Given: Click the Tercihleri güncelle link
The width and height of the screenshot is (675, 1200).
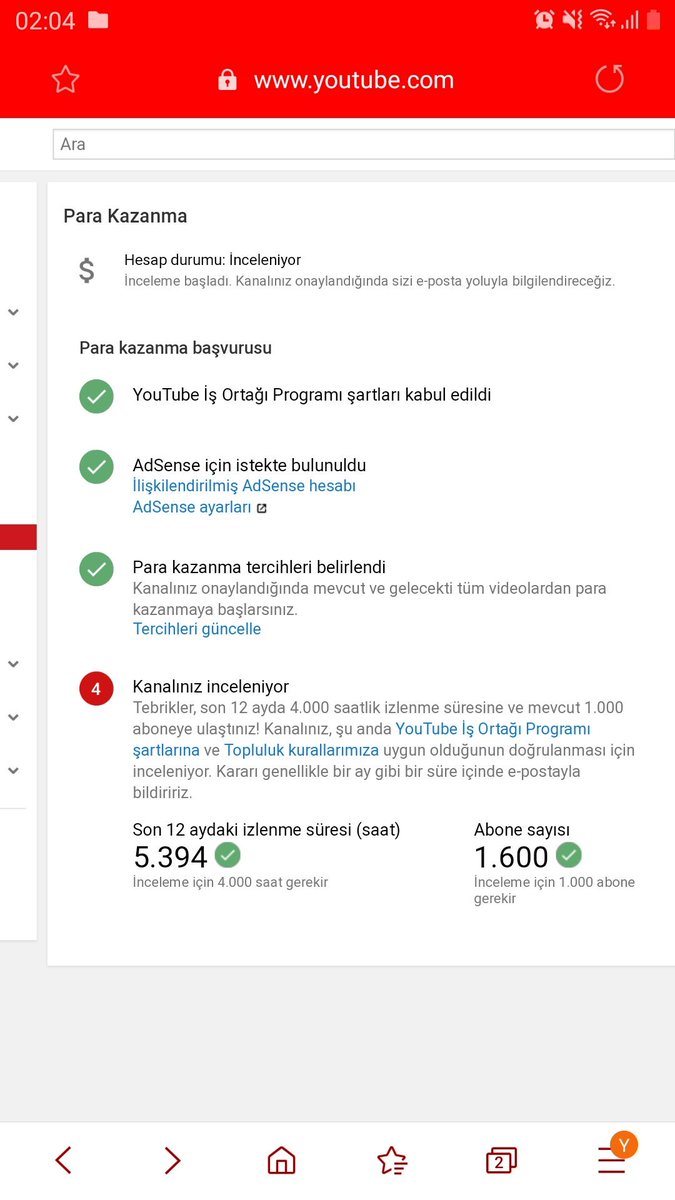Looking at the screenshot, I should tap(197, 629).
